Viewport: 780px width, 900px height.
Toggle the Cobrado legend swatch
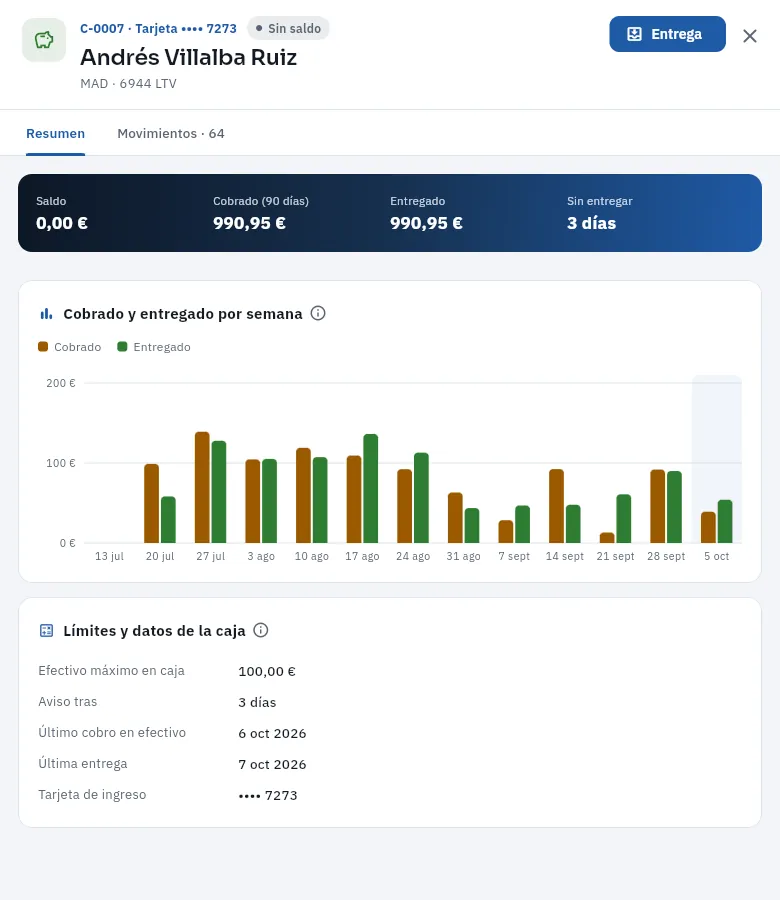[x=43, y=347]
